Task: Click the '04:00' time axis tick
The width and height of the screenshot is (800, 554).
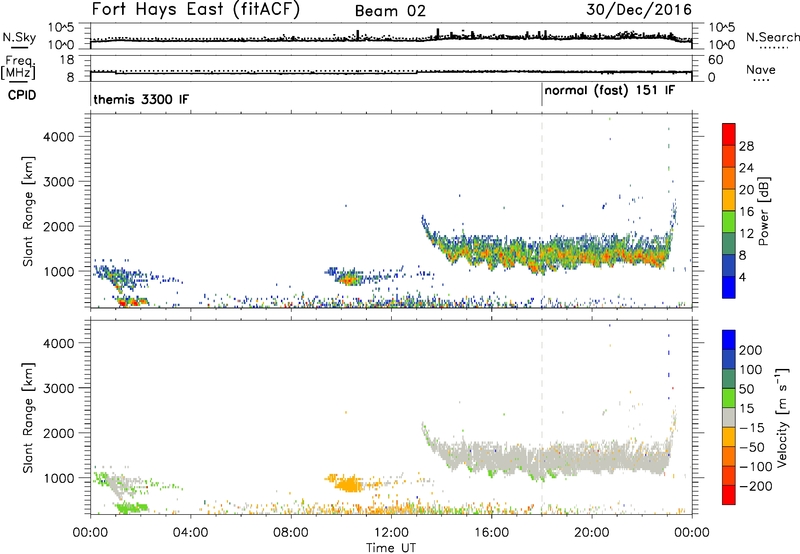Action: 190,533
